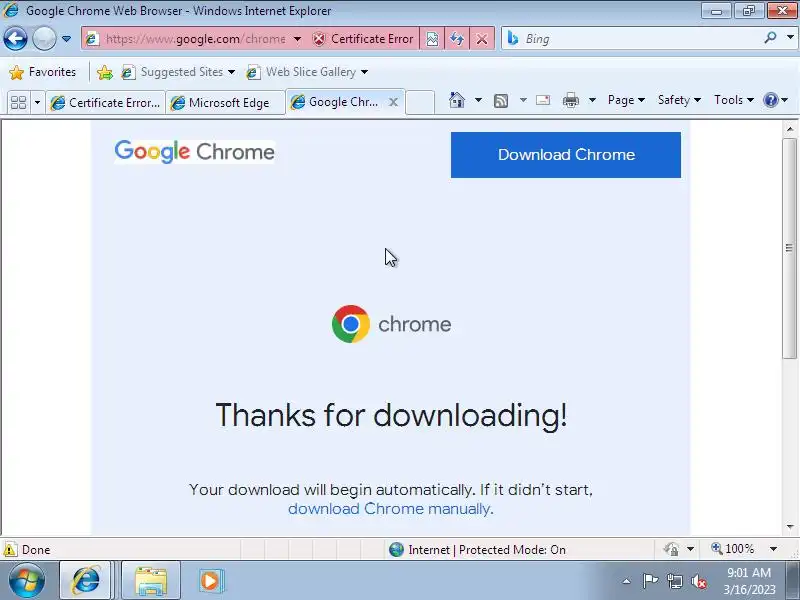Viewport: 800px width, 600px height.
Task: Click the Google Chrome logo on page
Action: [x=194, y=152]
